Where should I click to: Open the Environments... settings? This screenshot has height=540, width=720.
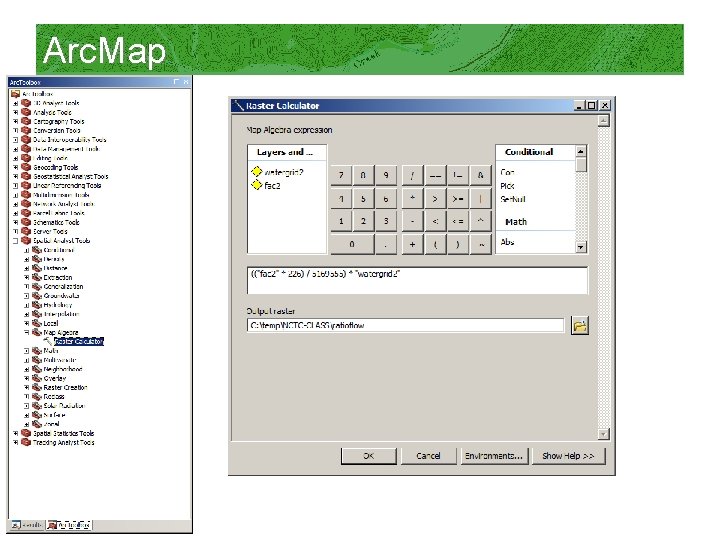tap(494, 456)
